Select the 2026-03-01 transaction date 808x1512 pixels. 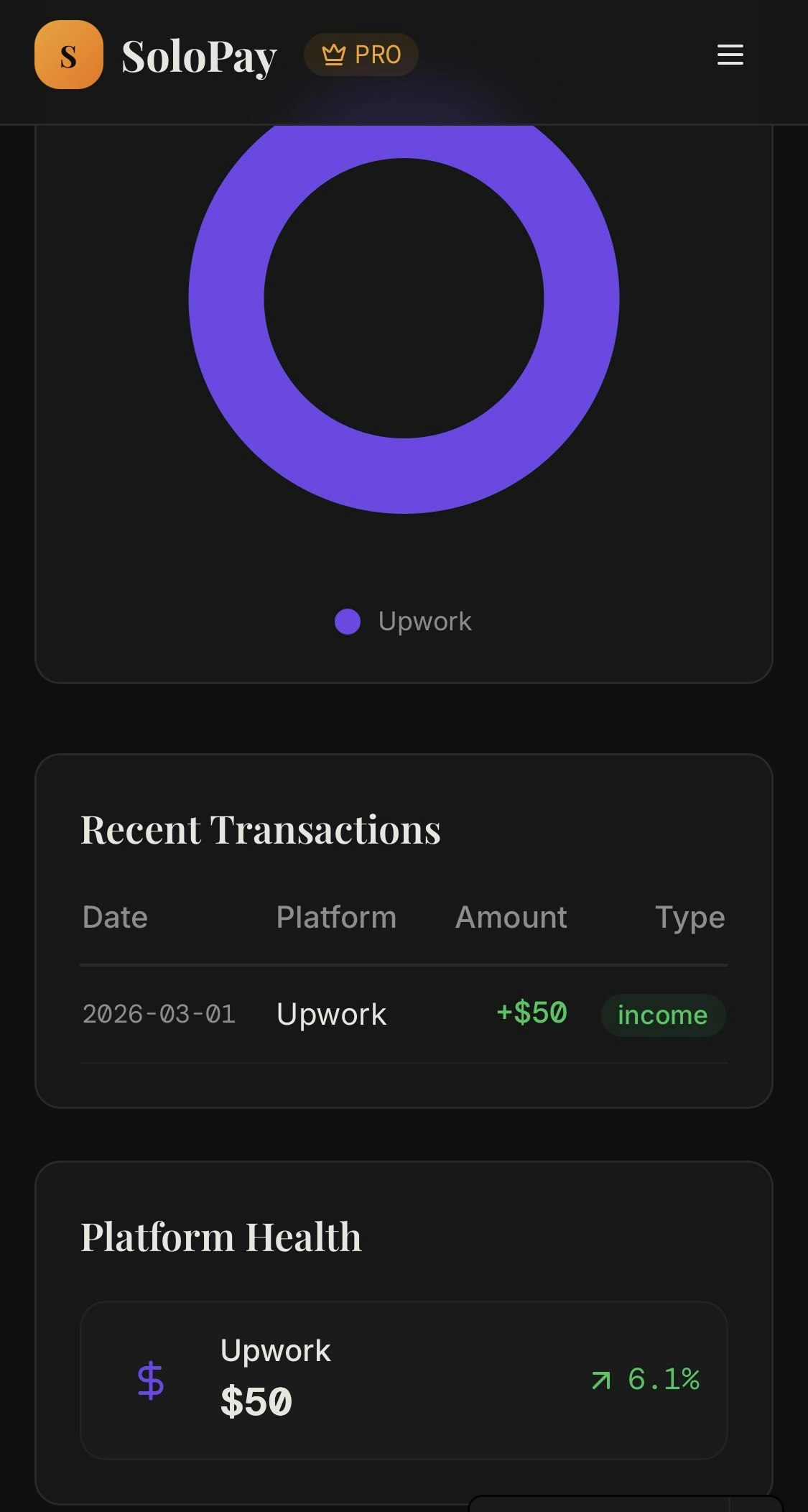tap(159, 1015)
